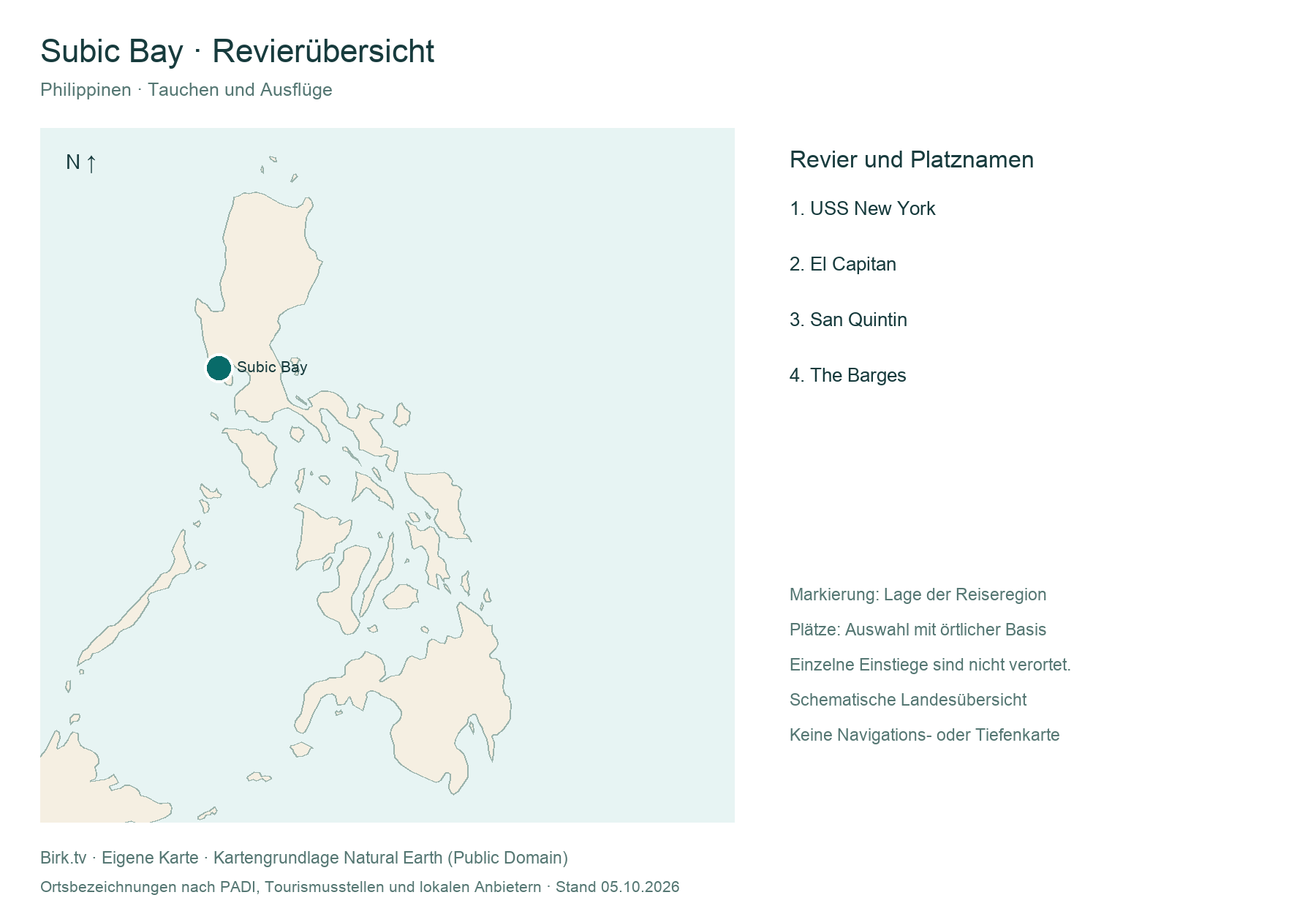The image size is (1316, 914).
Task: Click note 'Plätze: Auswahl mit örtlicher Basis'
Action: (918, 630)
